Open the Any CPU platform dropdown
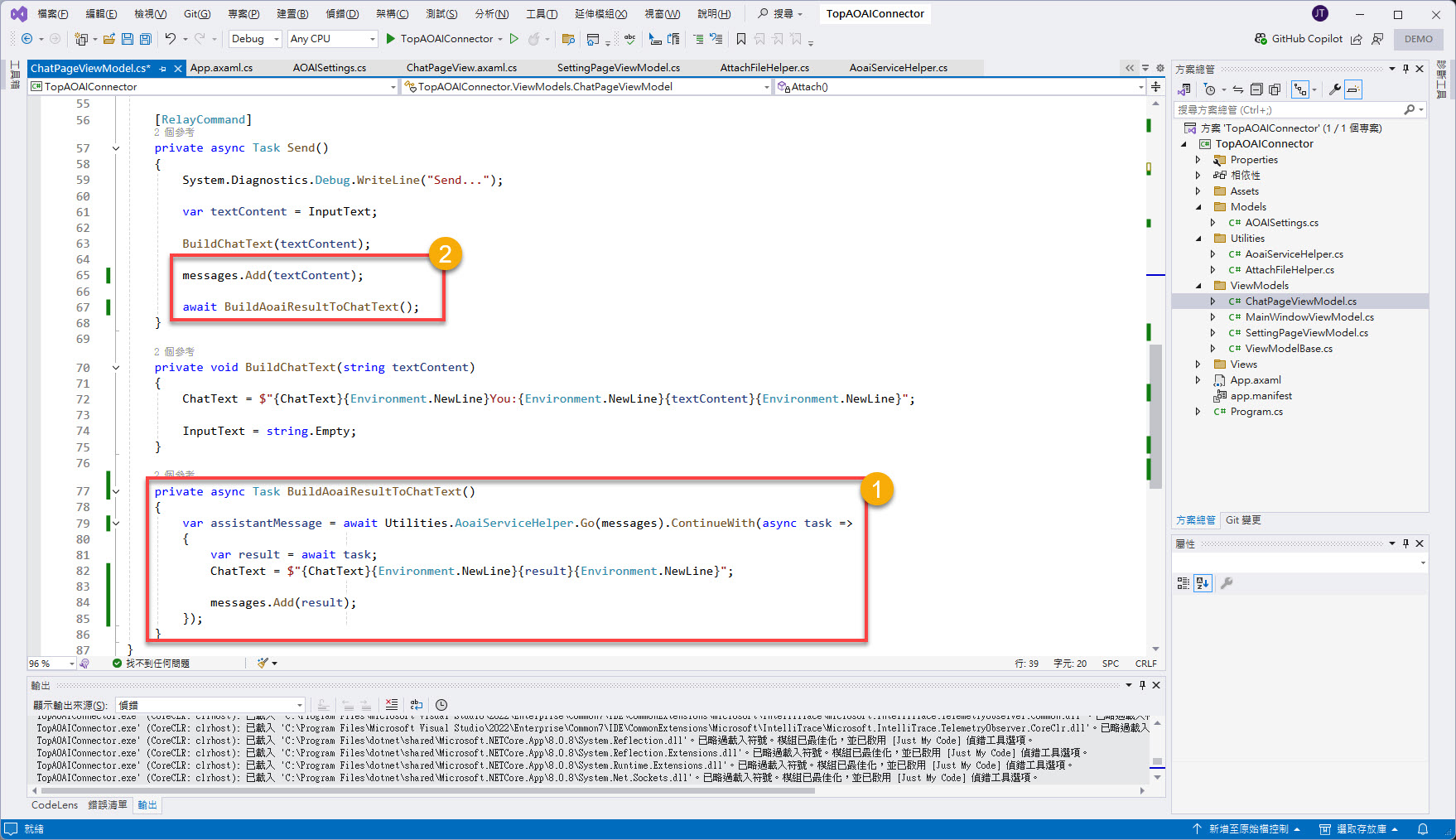 click(x=332, y=39)
